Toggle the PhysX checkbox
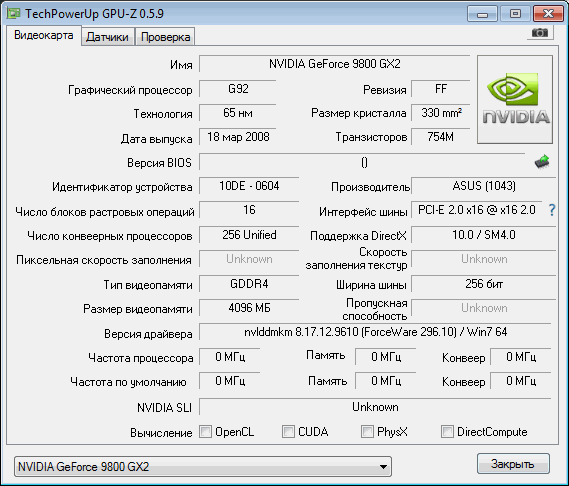Viewport: 569px width, 486px height. point(367,432)
